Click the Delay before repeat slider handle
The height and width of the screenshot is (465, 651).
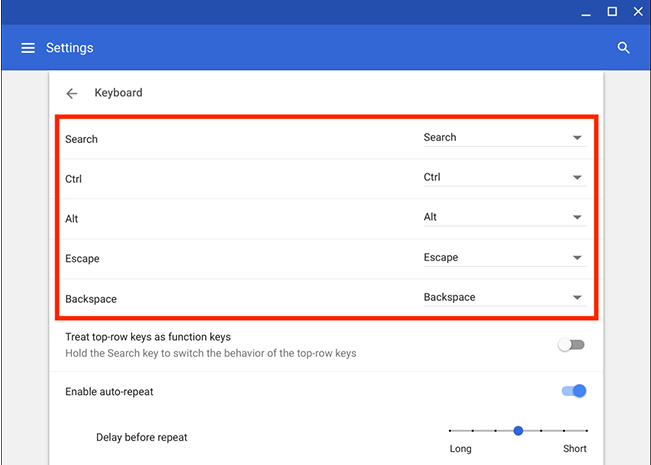click(518, 431)
